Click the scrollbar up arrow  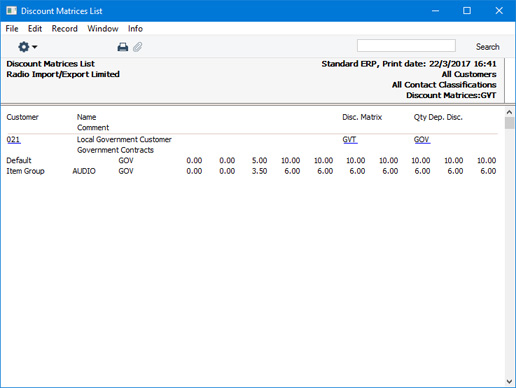pyautogui.click(x=509, y=112)
